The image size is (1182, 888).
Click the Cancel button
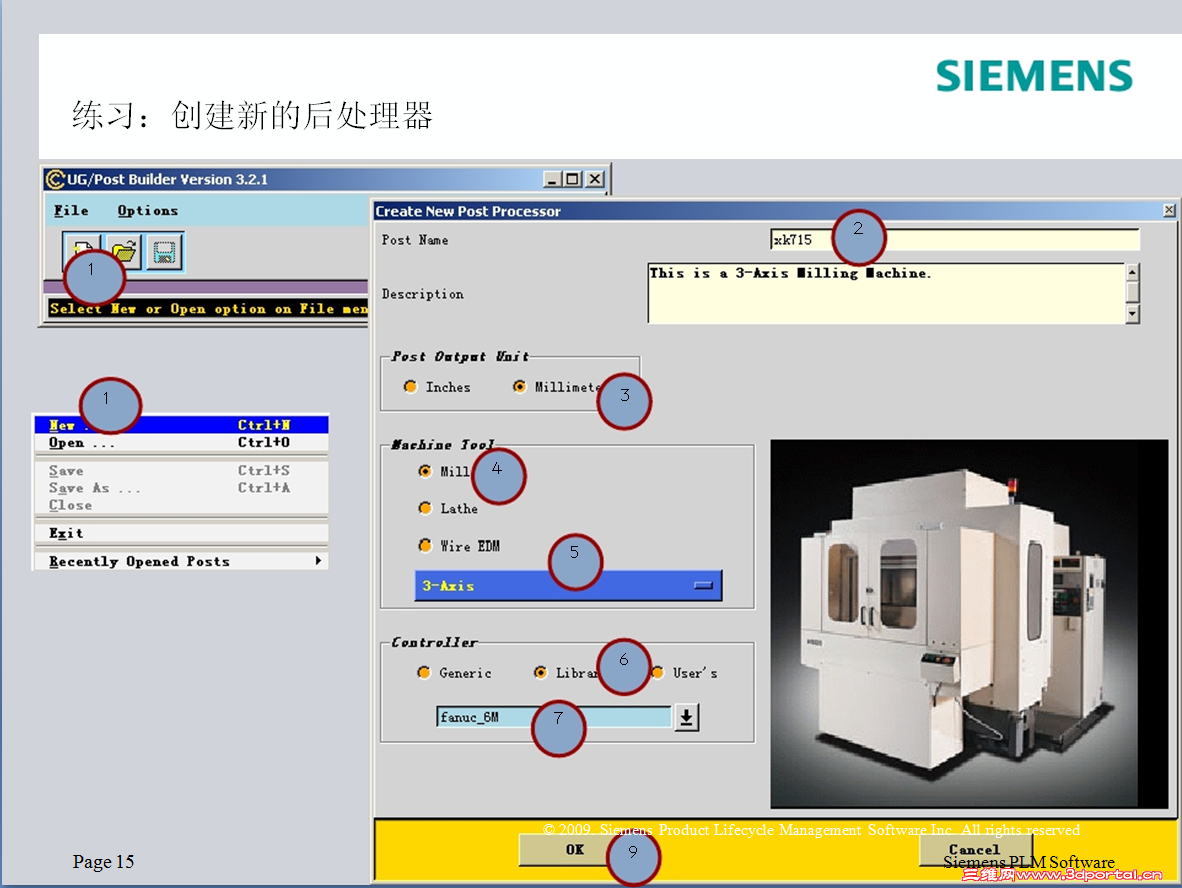coord(974,850)
